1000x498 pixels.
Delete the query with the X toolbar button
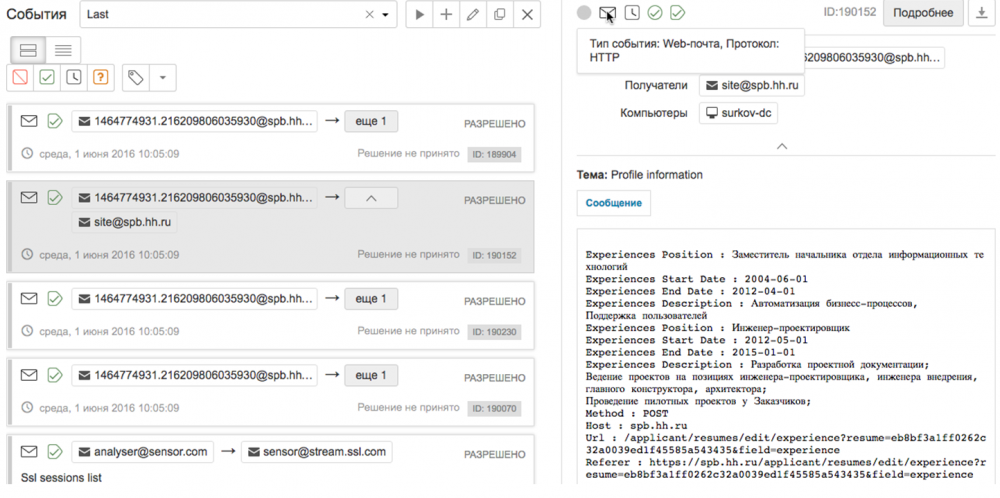click(527, 15)
